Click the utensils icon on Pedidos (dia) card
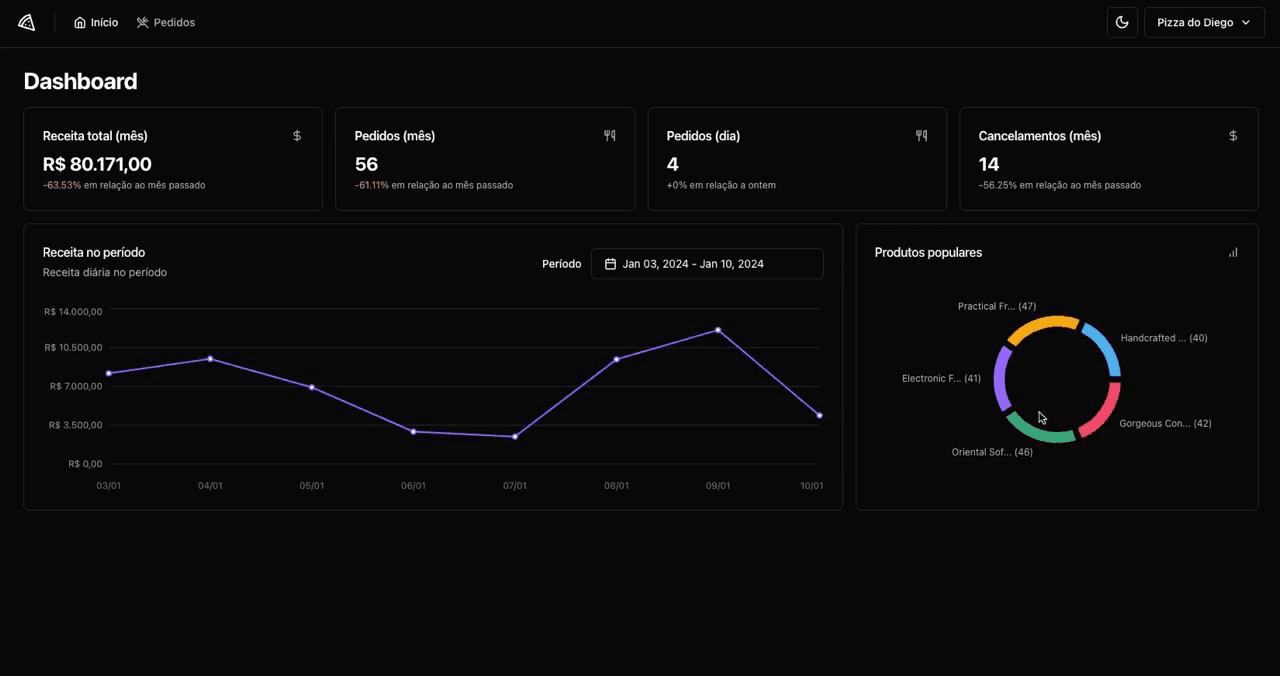This screenshot has width=1280, height=676. click(921, 136)
